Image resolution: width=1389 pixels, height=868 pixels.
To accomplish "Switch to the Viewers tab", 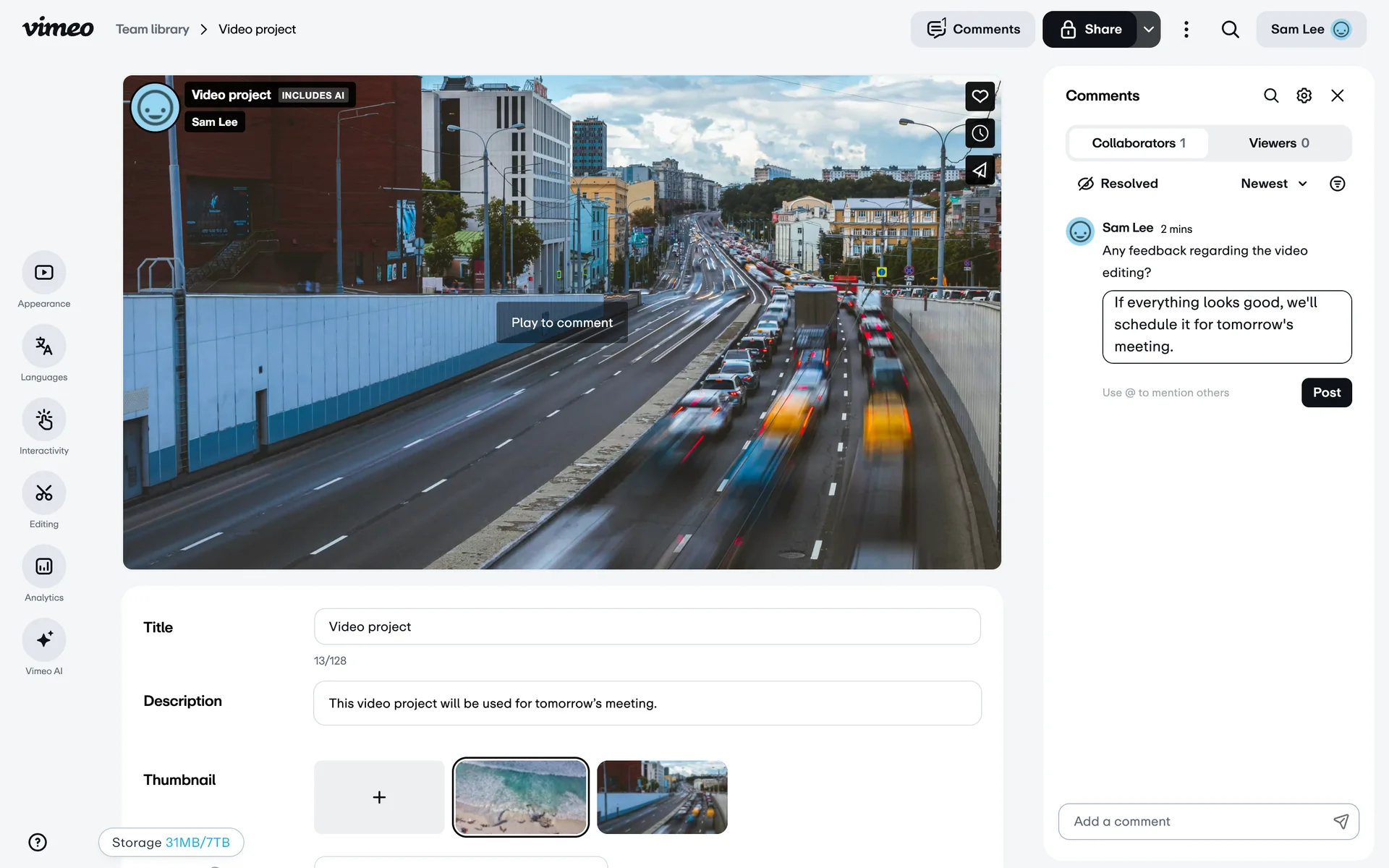I will [1278, 143].
